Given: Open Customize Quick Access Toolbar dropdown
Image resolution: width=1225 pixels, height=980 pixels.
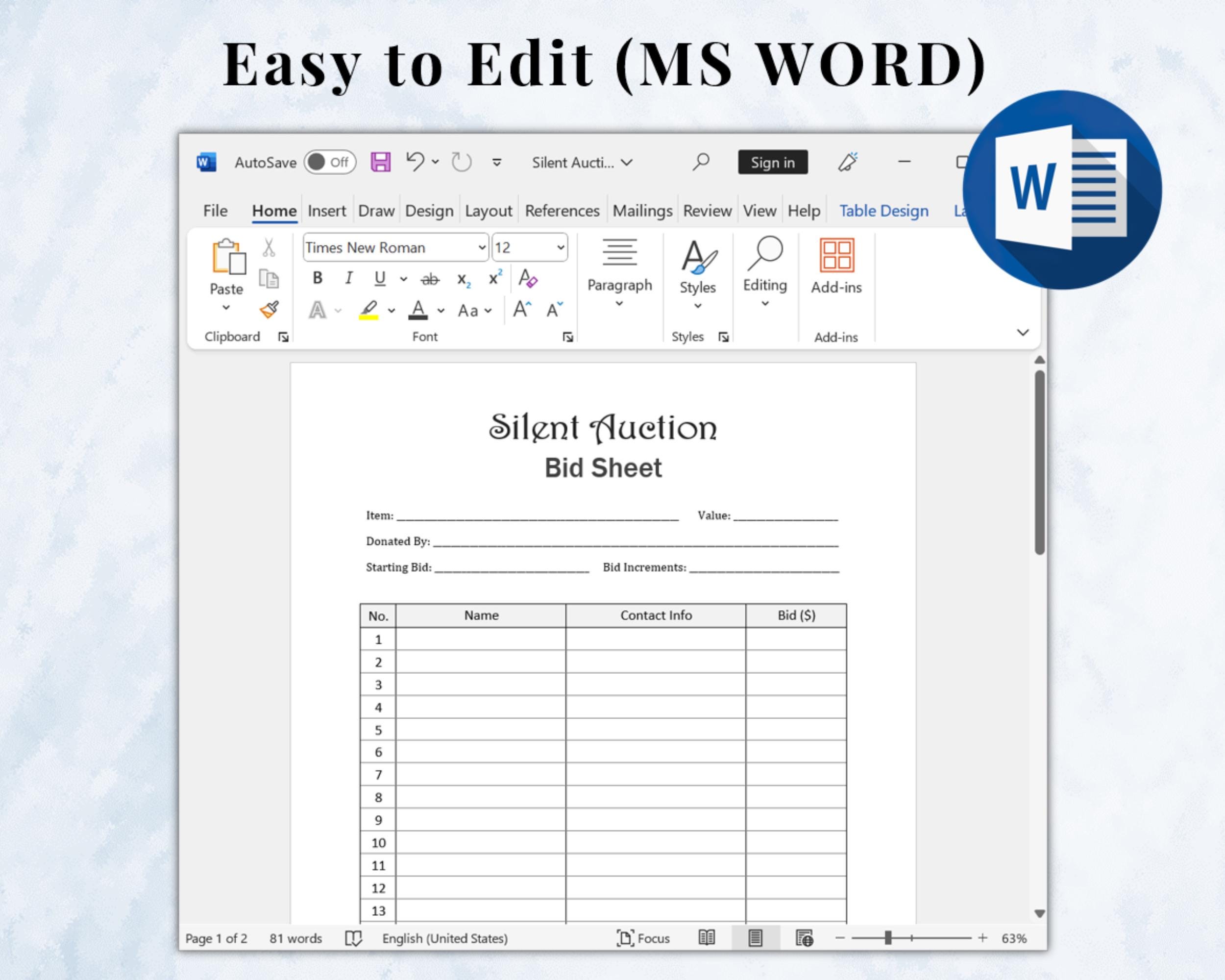Looking at the screenshot, I should 496,163.
